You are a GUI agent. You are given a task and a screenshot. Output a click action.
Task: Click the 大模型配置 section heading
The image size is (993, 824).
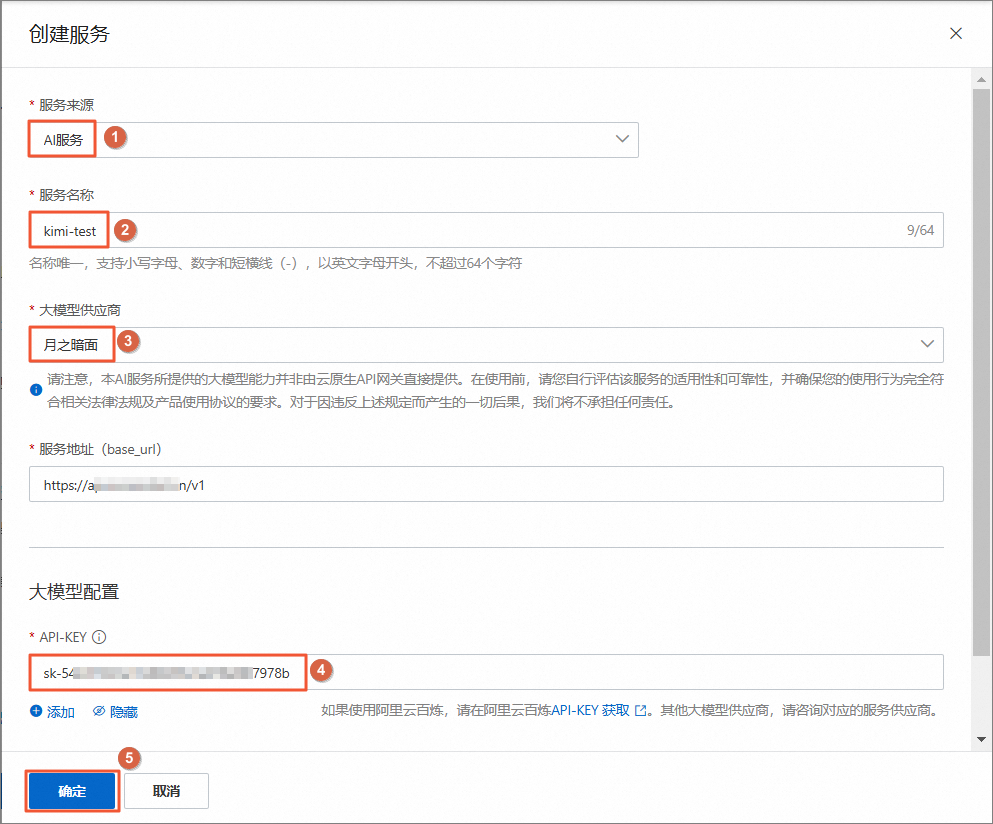coord(74,592)
